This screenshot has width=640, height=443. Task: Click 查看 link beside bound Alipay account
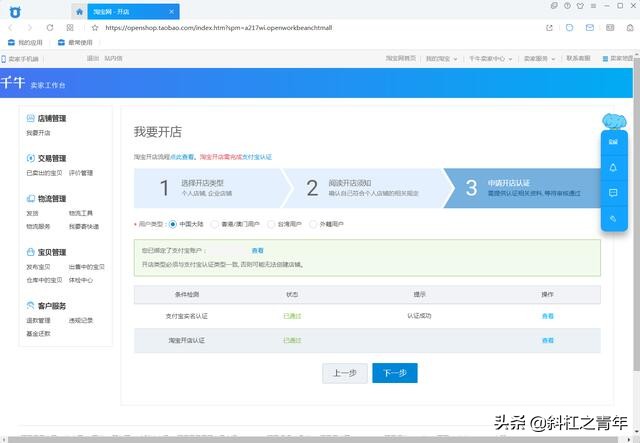click(258, 251)
